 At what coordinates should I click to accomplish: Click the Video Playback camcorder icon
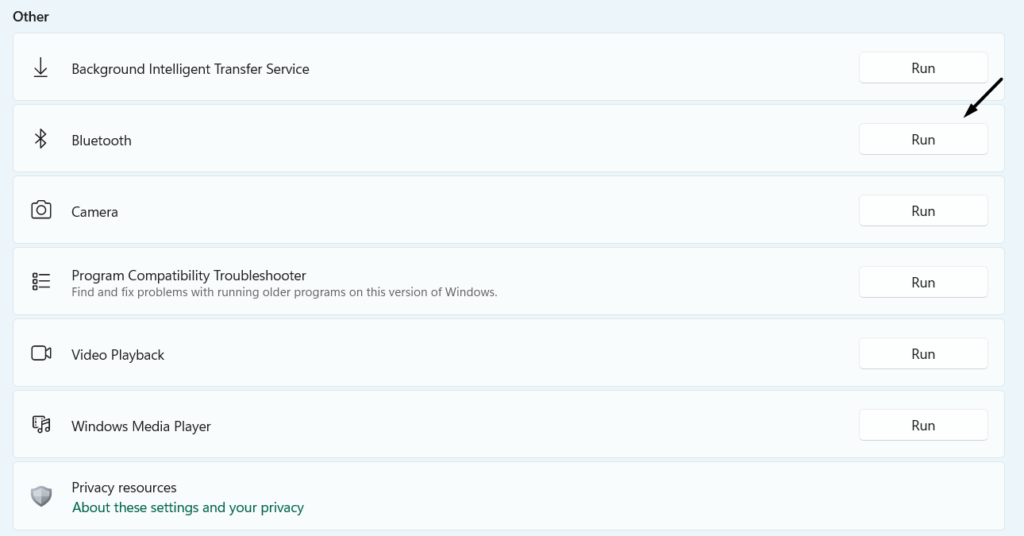pyautogui.click(x=41, y=354)
